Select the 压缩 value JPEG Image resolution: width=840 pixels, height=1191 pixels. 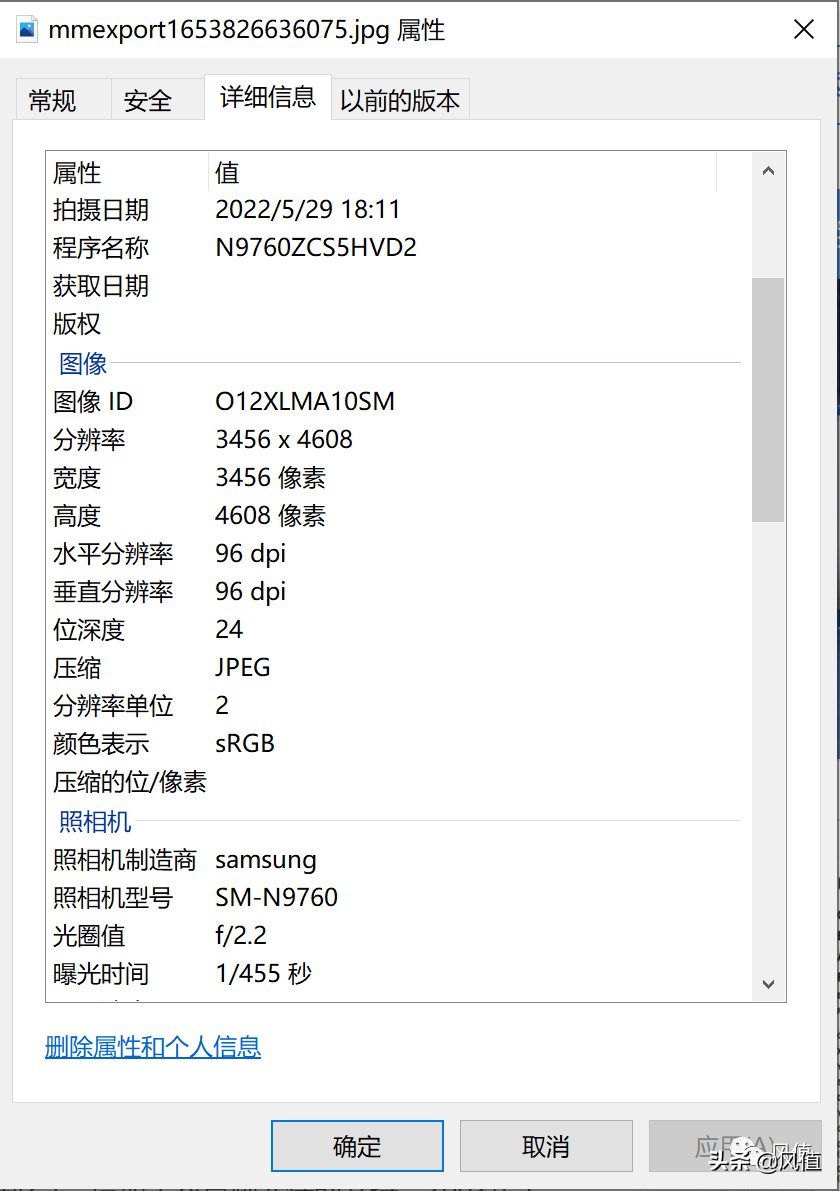point(243,668)
